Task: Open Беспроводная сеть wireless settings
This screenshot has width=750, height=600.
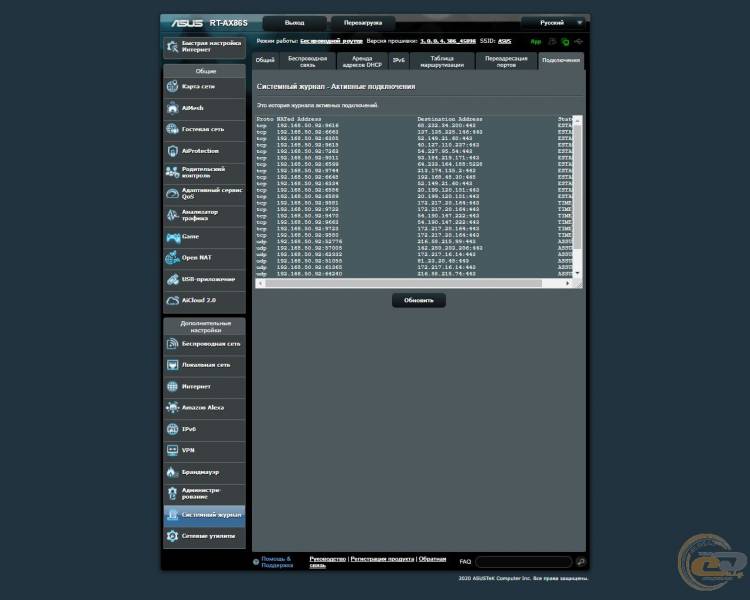Action: (204, 344)
